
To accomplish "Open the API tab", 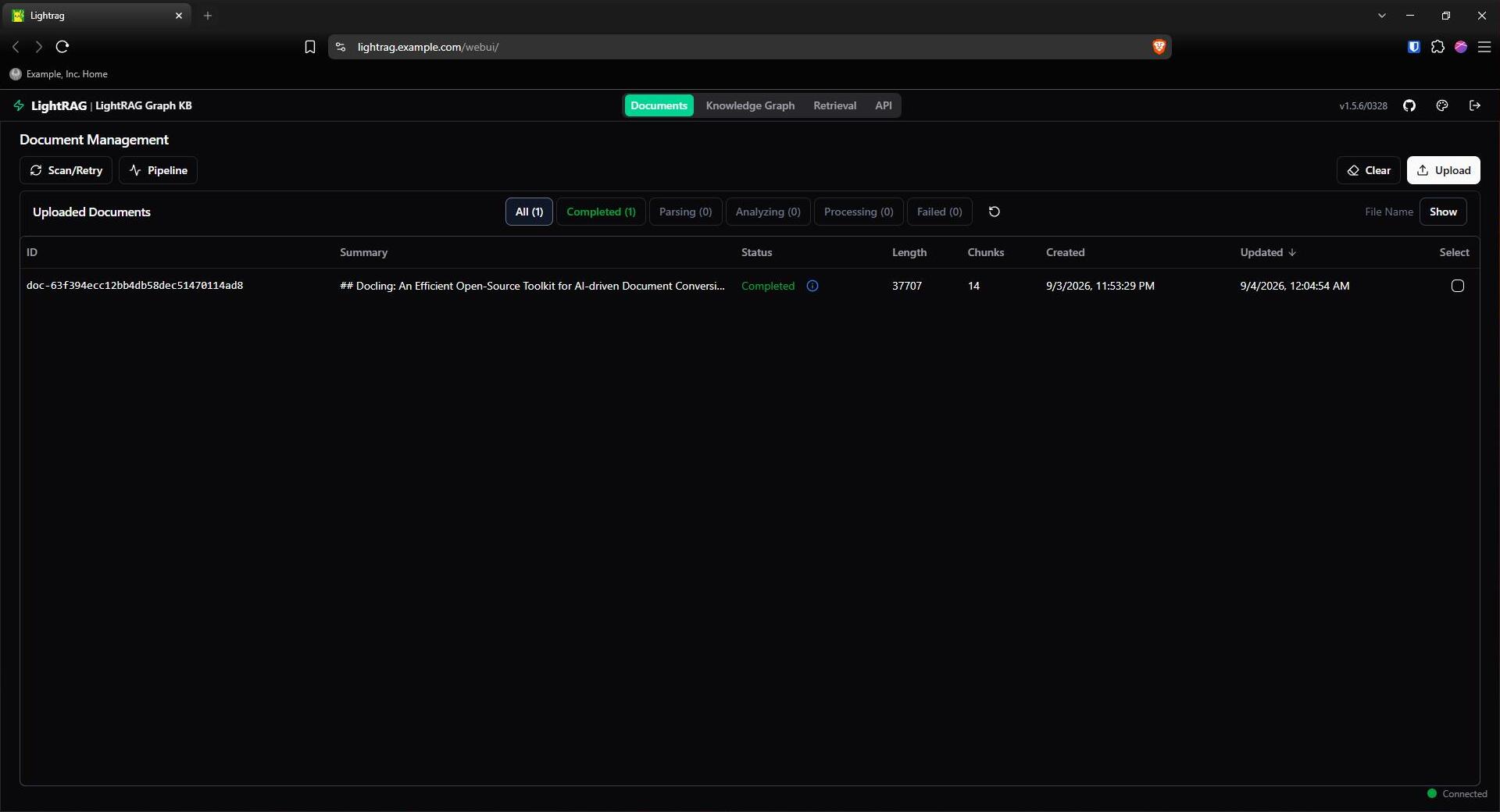I will [884, 105].
